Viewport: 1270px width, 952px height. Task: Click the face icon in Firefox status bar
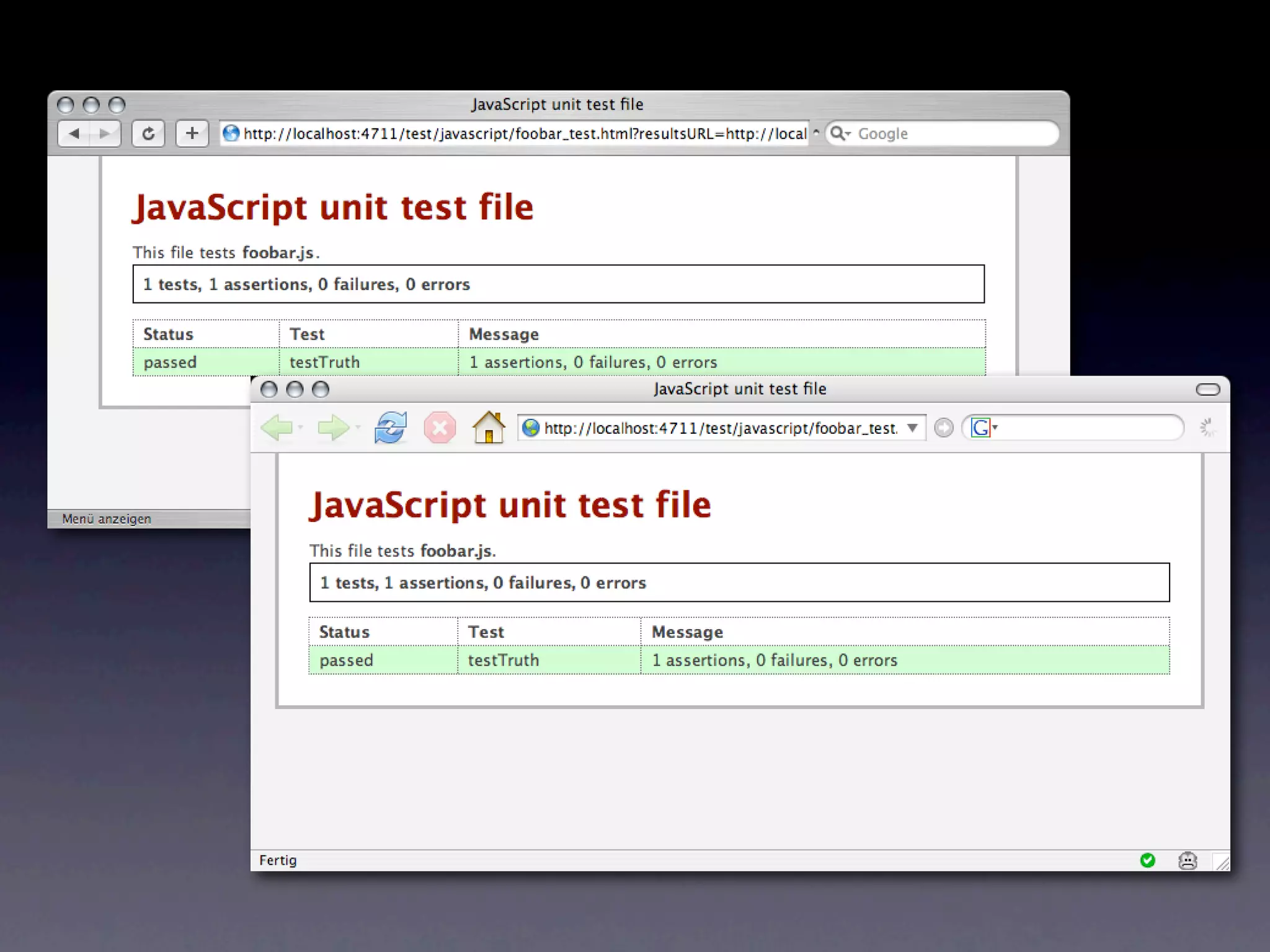point(1187,860)
